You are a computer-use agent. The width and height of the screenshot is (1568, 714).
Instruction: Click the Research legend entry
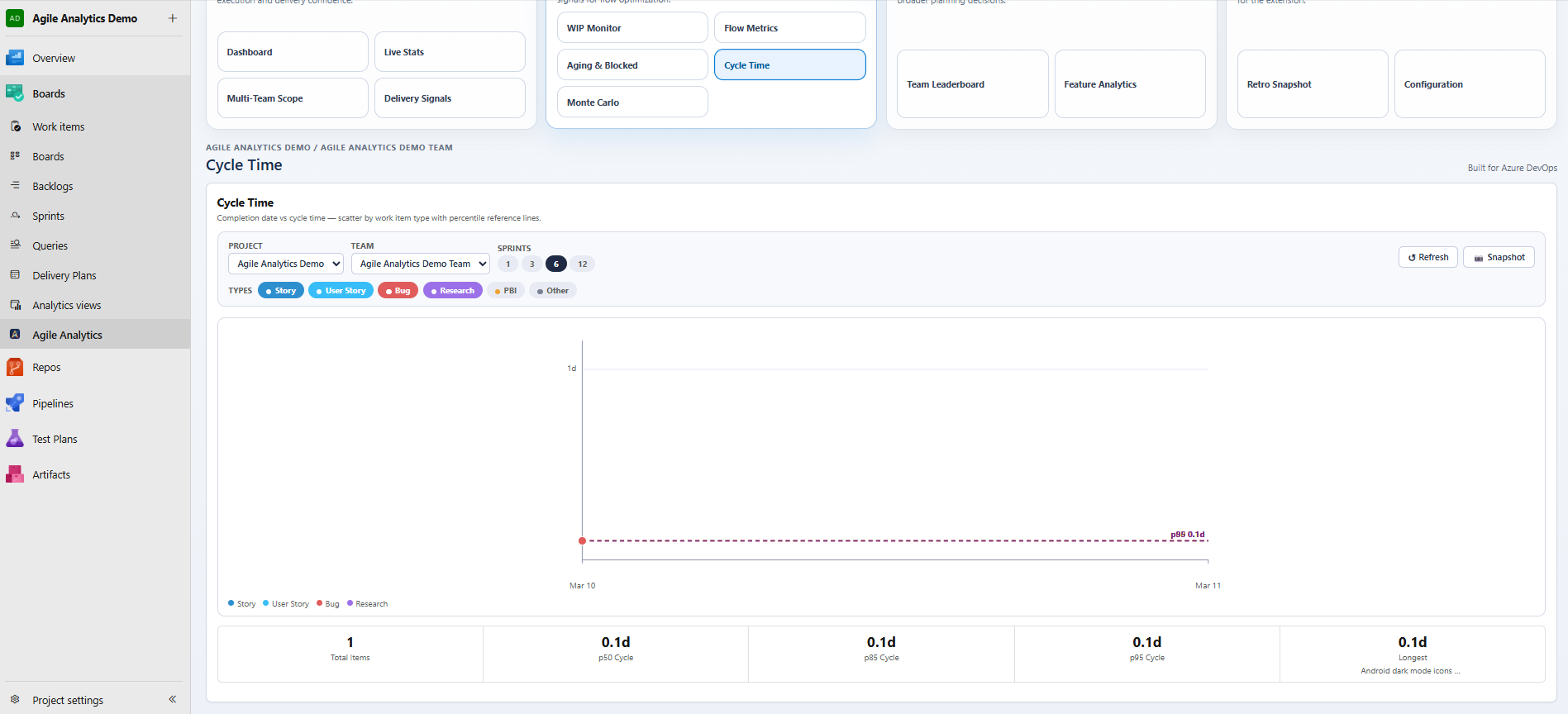368,604
